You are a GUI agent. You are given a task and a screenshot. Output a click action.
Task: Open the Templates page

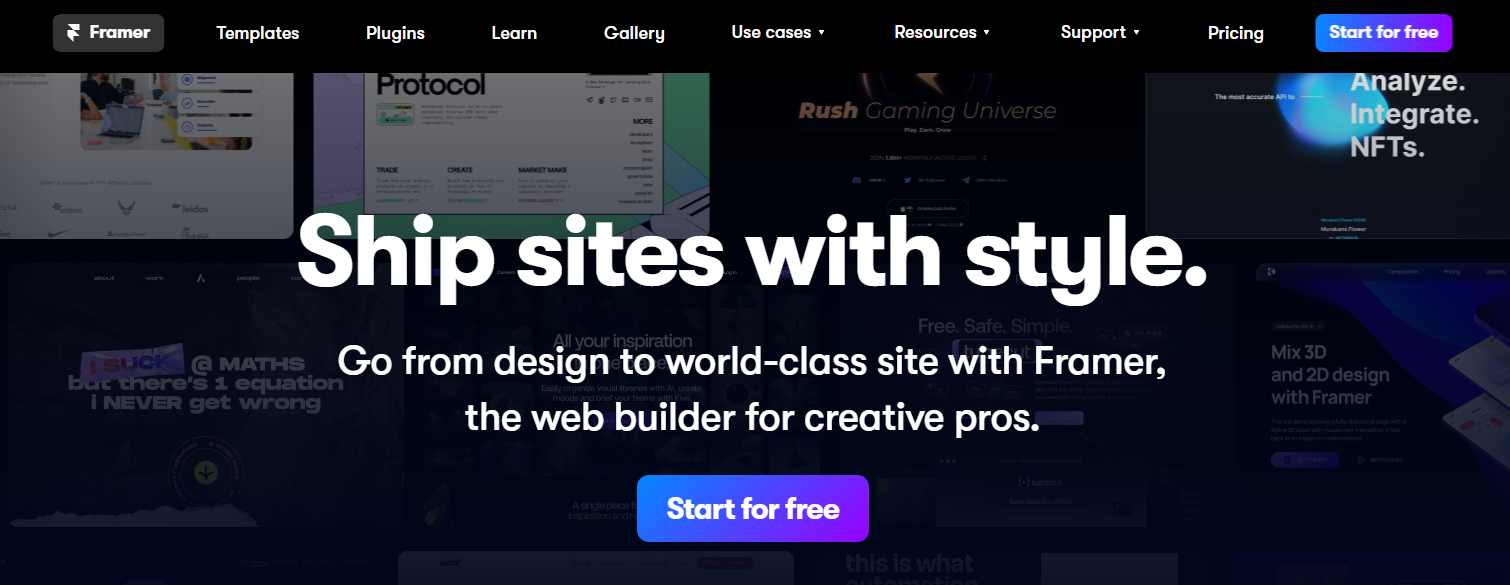(259, 33)
